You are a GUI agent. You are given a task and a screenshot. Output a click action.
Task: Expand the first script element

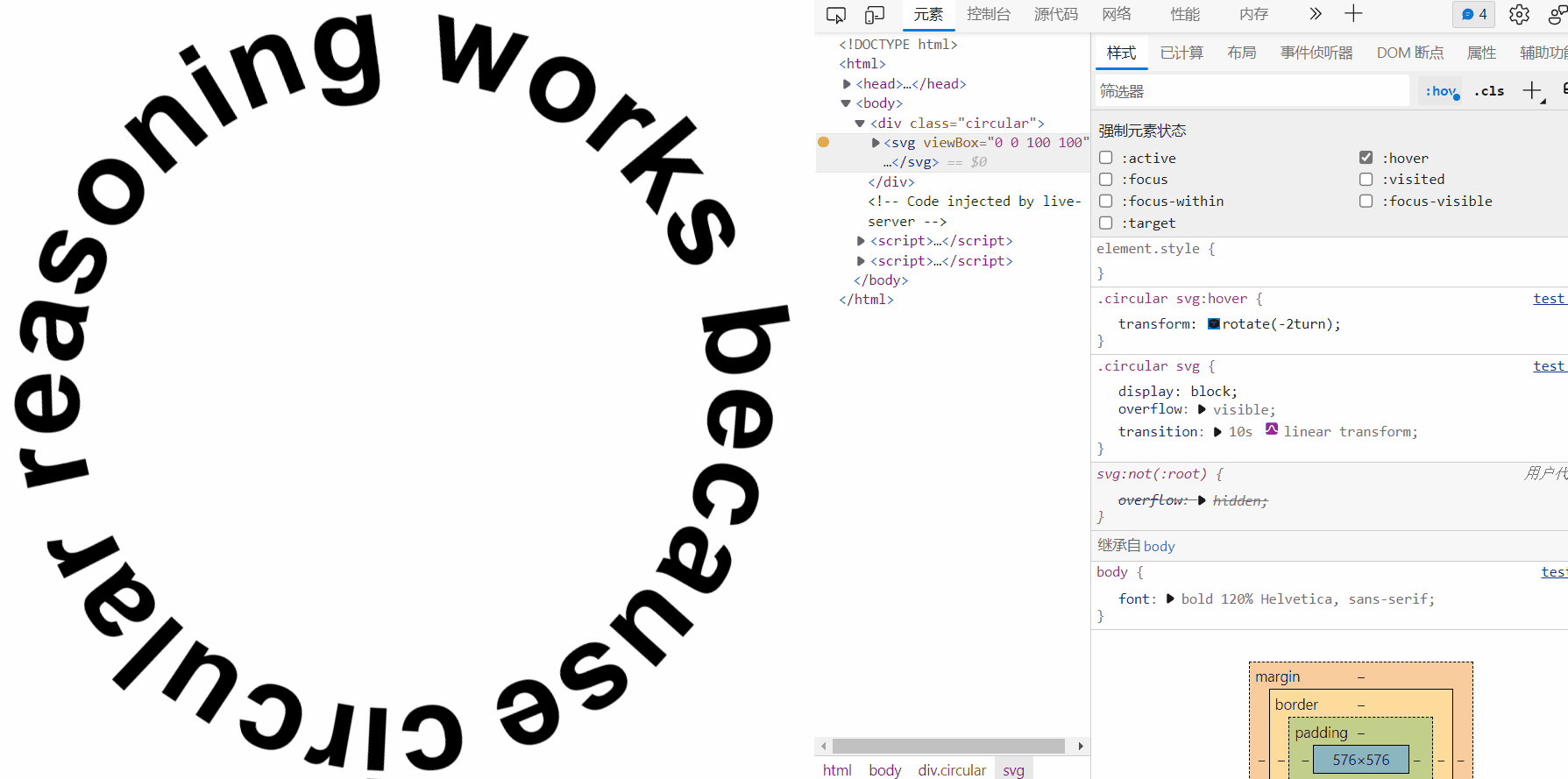[861, 241]
